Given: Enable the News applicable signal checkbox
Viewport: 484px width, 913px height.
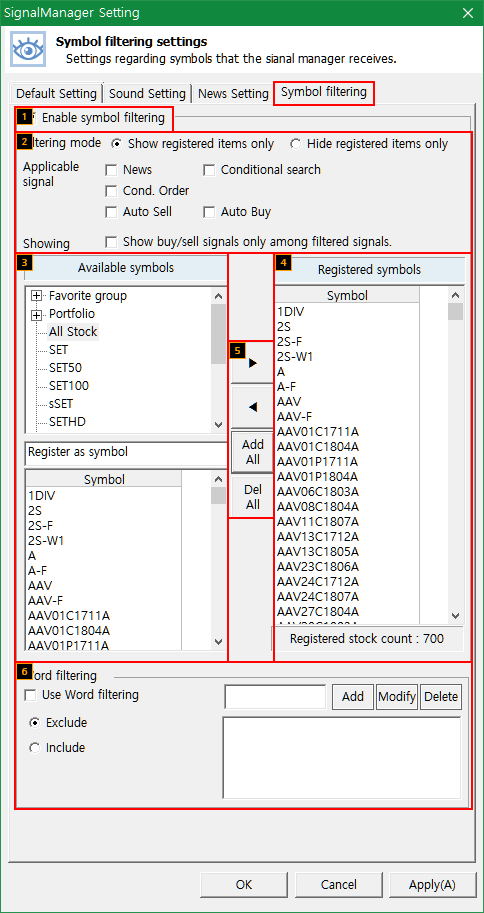Looking at the screenshot, I should click(111, 170).
